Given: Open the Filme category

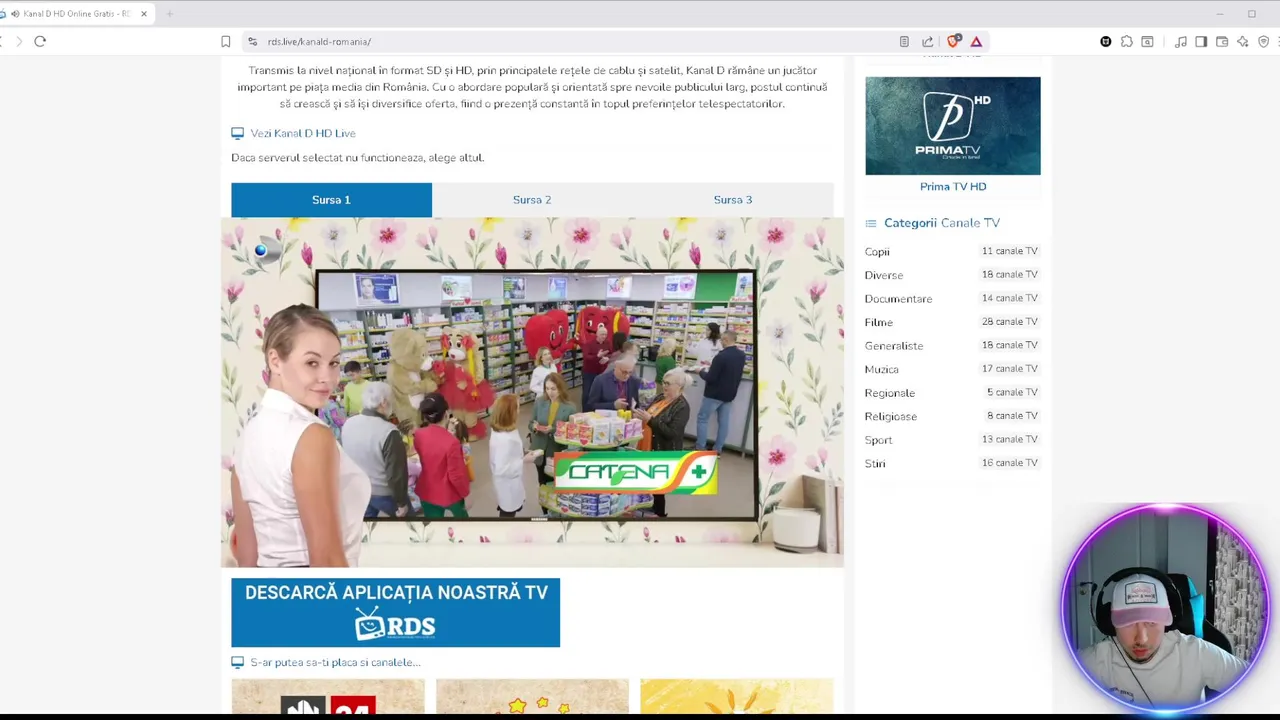Looking at the screenshot, I should (879, 322).
